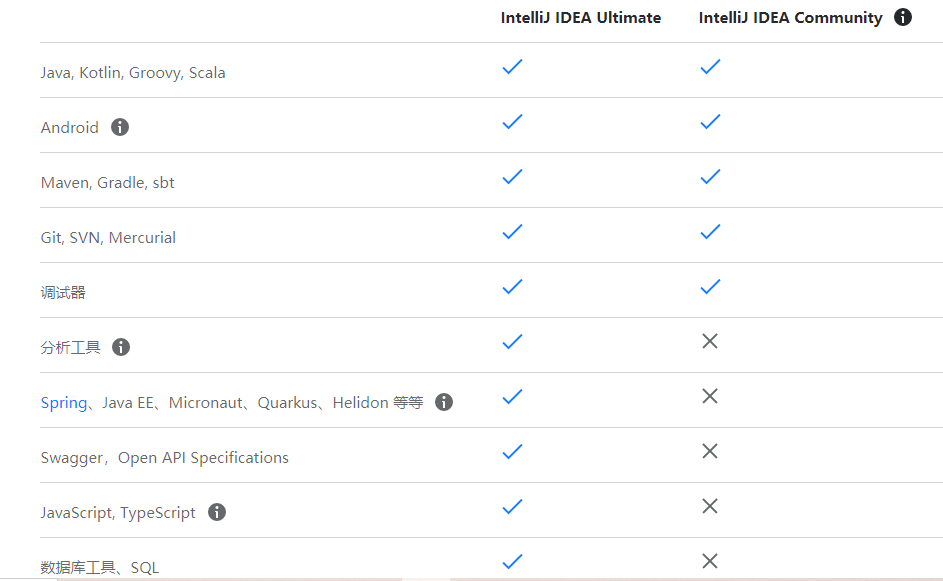
Task: Click Community X mark for JavaScript, TypeScript
Action: [710, 506]
